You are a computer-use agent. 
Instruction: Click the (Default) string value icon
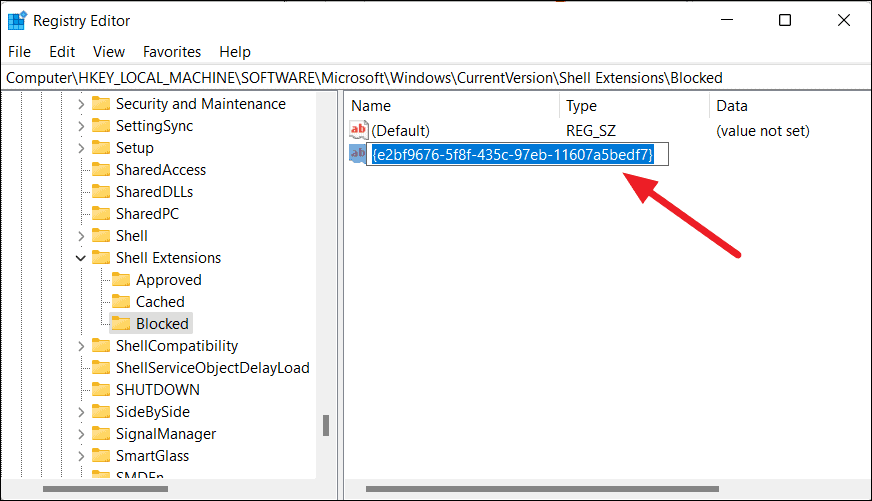coord(359,130)
